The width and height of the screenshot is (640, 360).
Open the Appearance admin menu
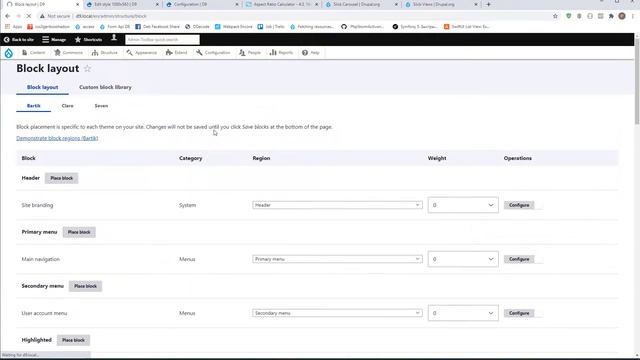[x=142, y=53]
